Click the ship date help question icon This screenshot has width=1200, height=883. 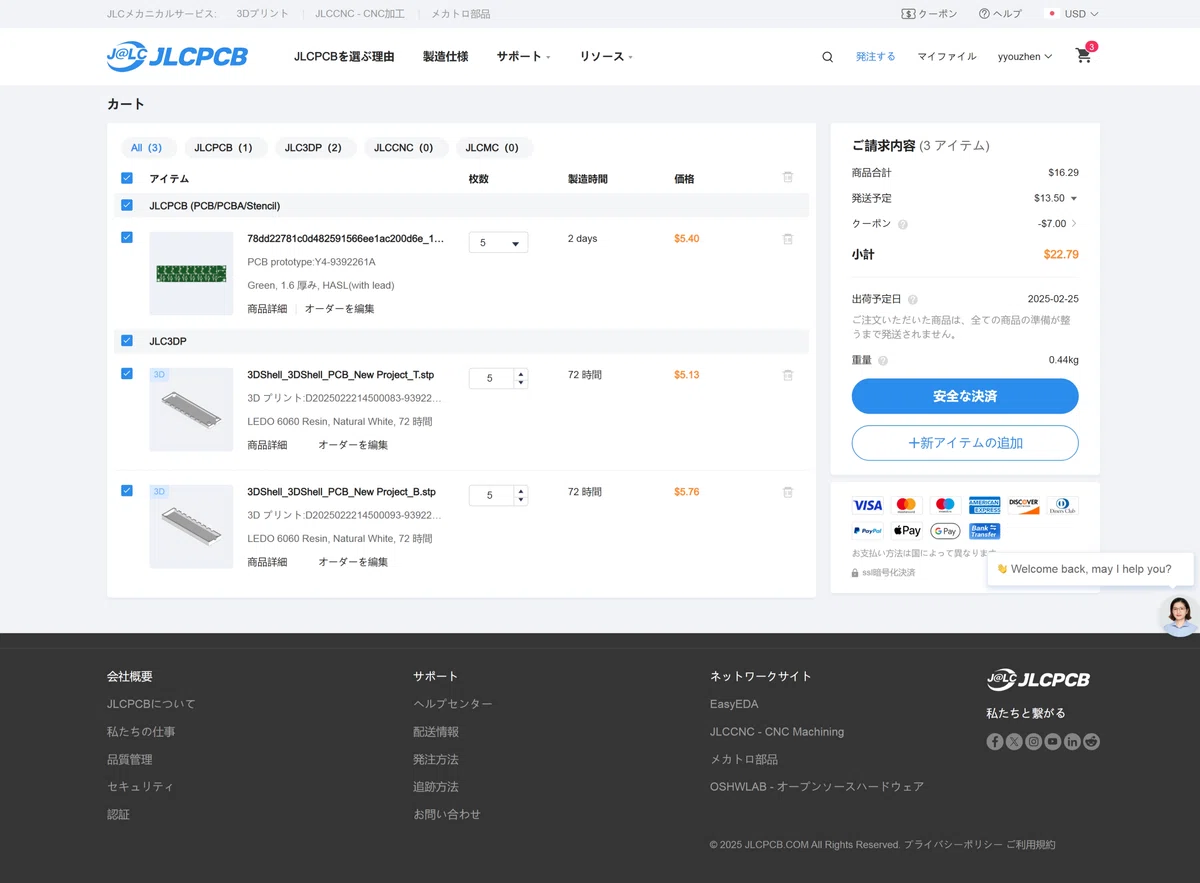[x=913, y=300]
